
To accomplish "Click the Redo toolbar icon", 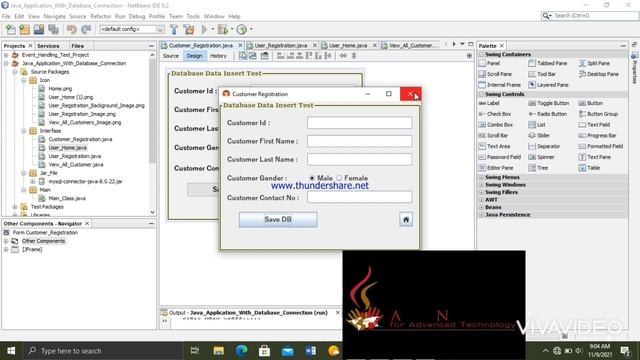I will (86, 29).
